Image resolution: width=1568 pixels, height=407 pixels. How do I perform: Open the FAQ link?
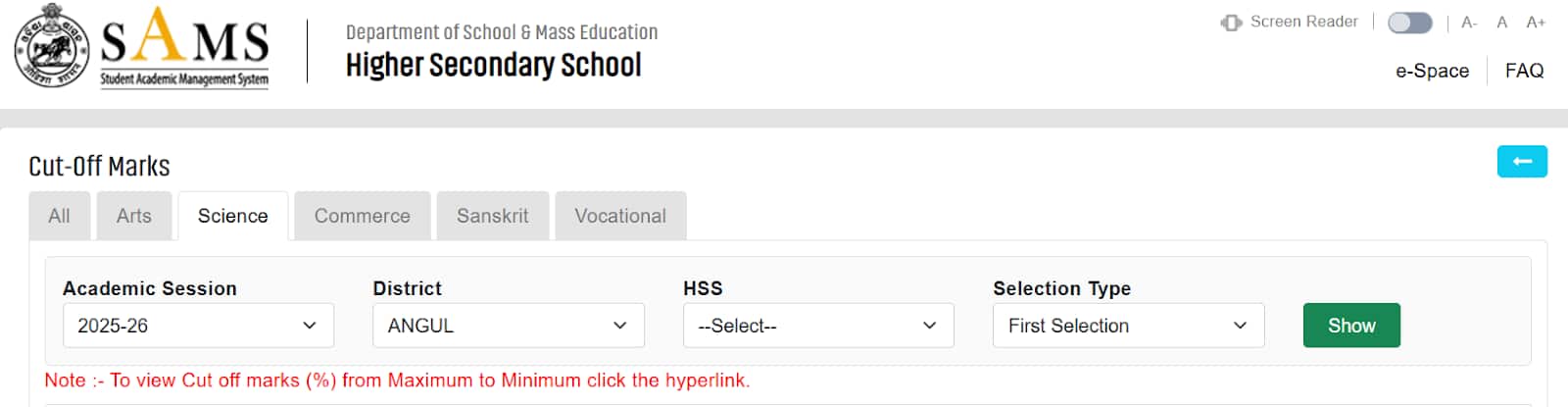point(1524,71)
